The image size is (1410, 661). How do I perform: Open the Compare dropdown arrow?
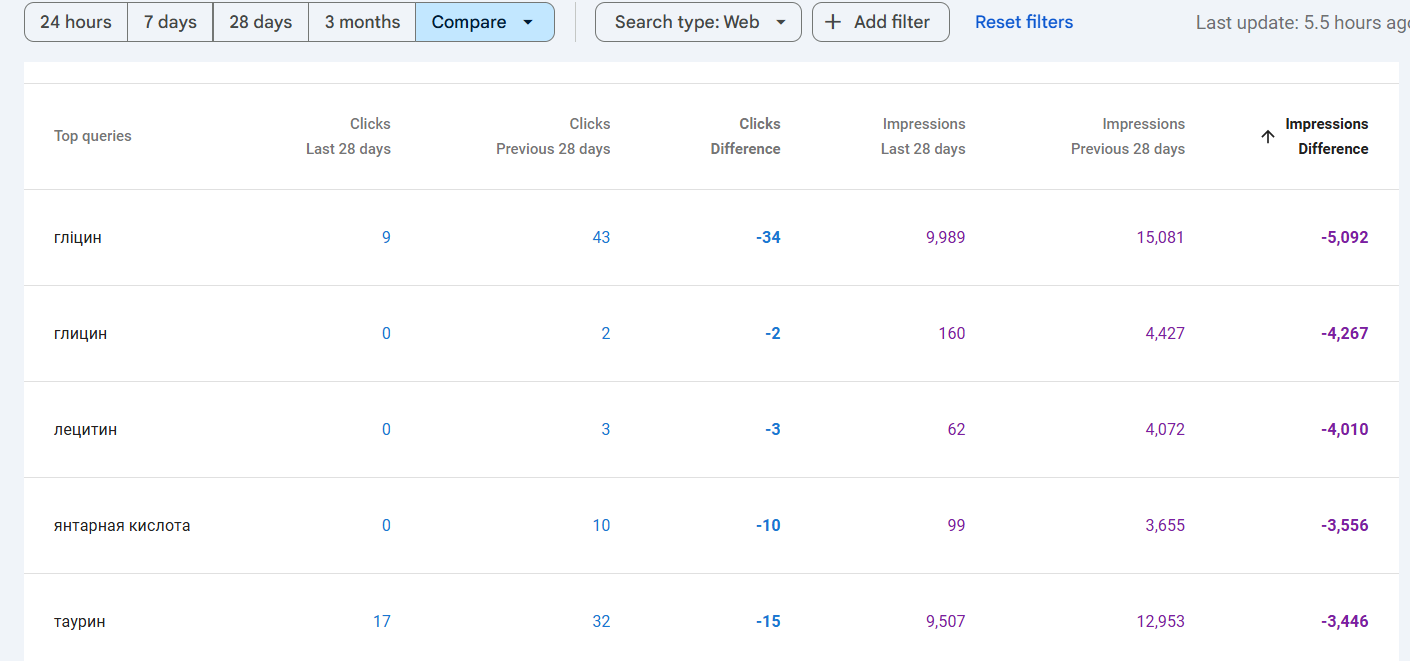tap(528, 22)
